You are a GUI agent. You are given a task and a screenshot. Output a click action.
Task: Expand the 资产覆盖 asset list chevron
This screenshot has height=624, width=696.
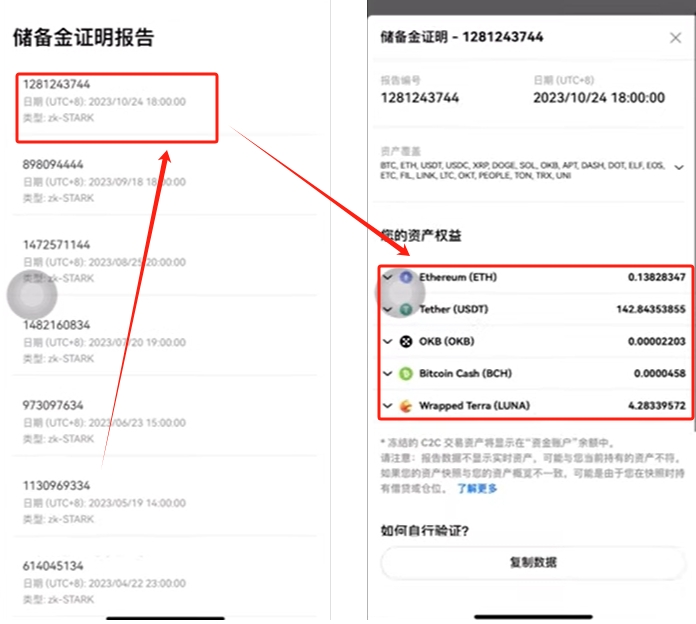click(679, 167)
